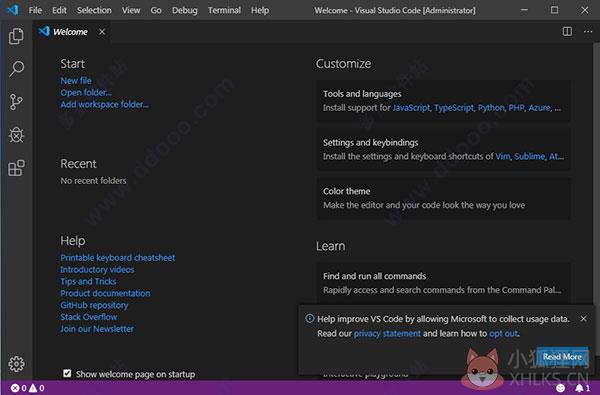Image resolution: width=600 pixels, height=395 pixels.
Task: Click the info icon in the notification
Action: (310, 318)
